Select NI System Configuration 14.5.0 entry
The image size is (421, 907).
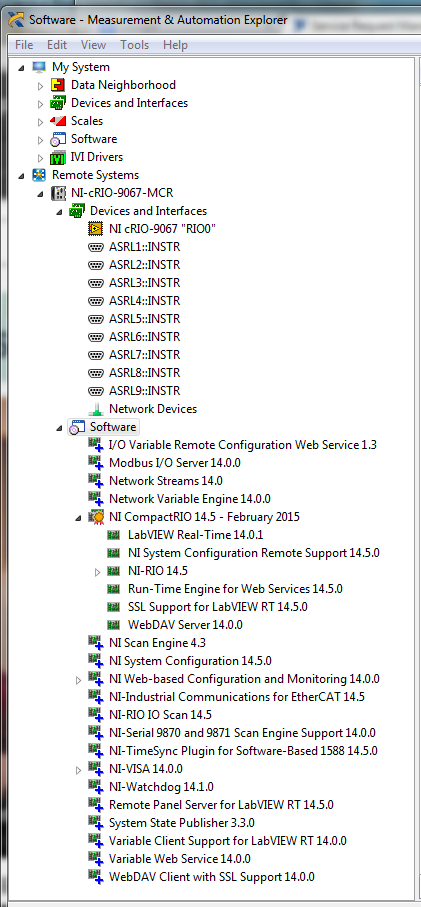(x=190, y=661)
